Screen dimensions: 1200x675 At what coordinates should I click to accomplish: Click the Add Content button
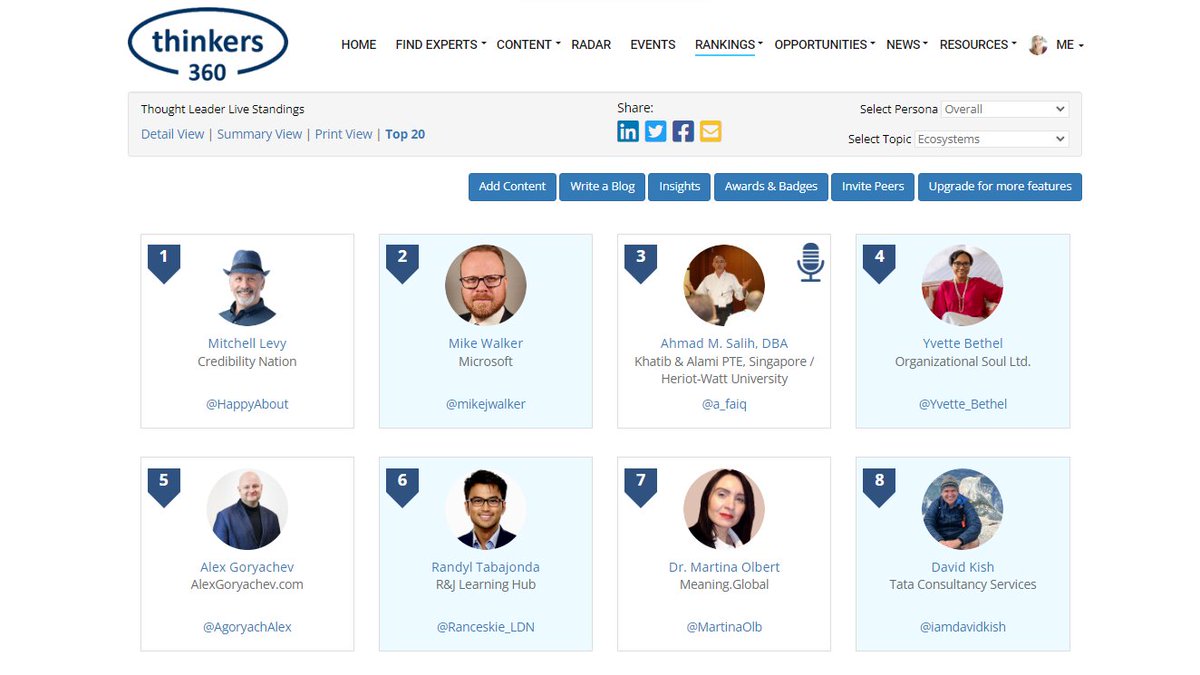tap(512, 187)
